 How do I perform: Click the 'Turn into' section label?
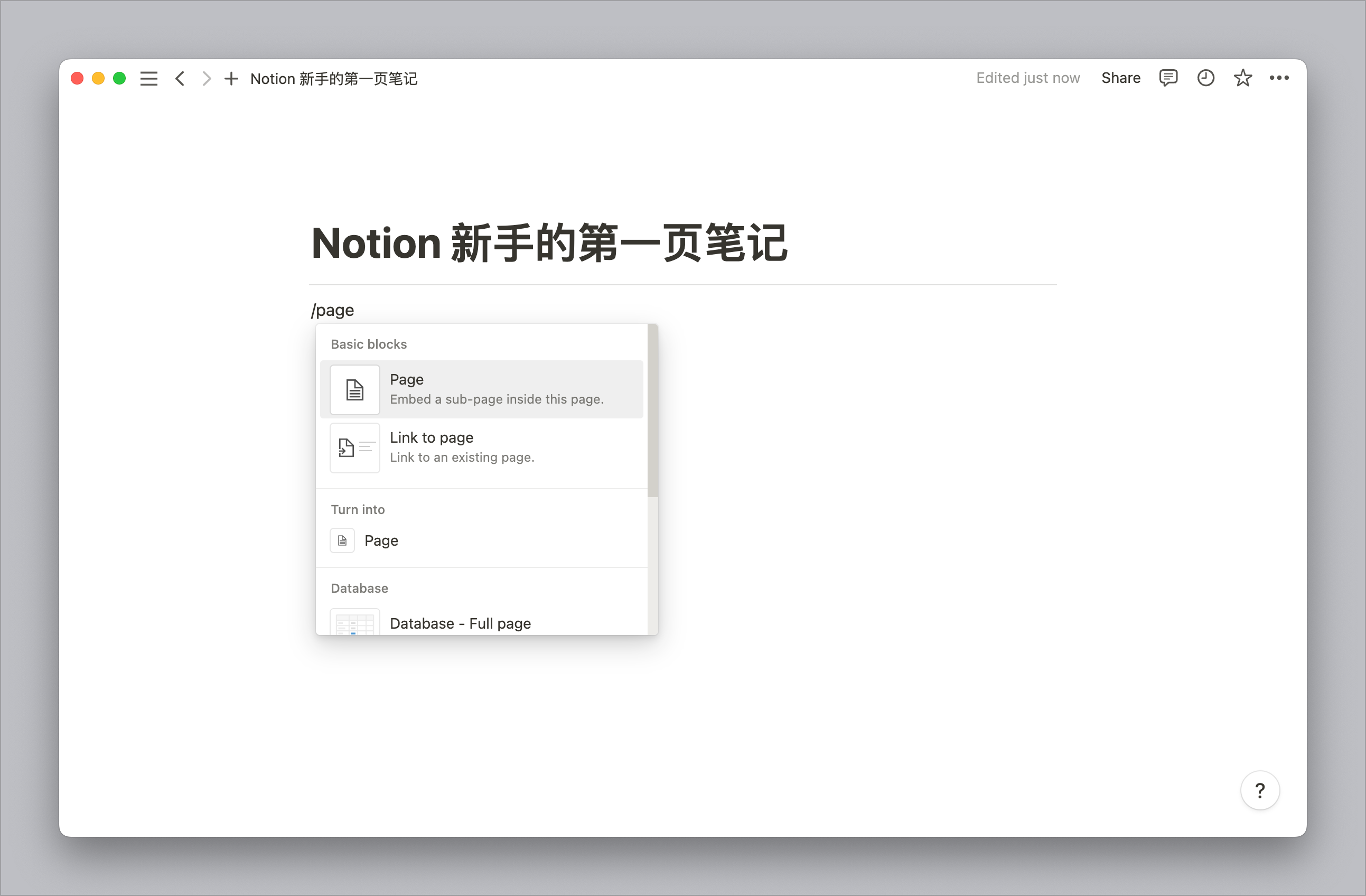click(x=358, y=509)
